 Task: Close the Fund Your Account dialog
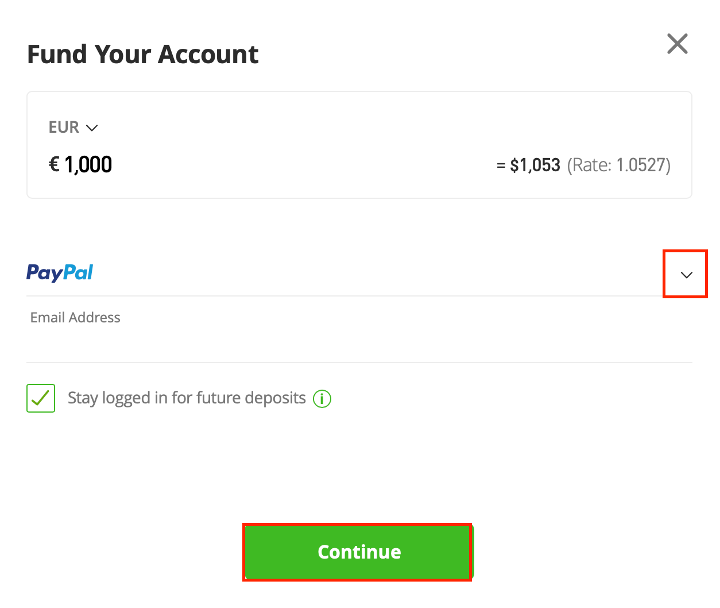coord(677,44)
